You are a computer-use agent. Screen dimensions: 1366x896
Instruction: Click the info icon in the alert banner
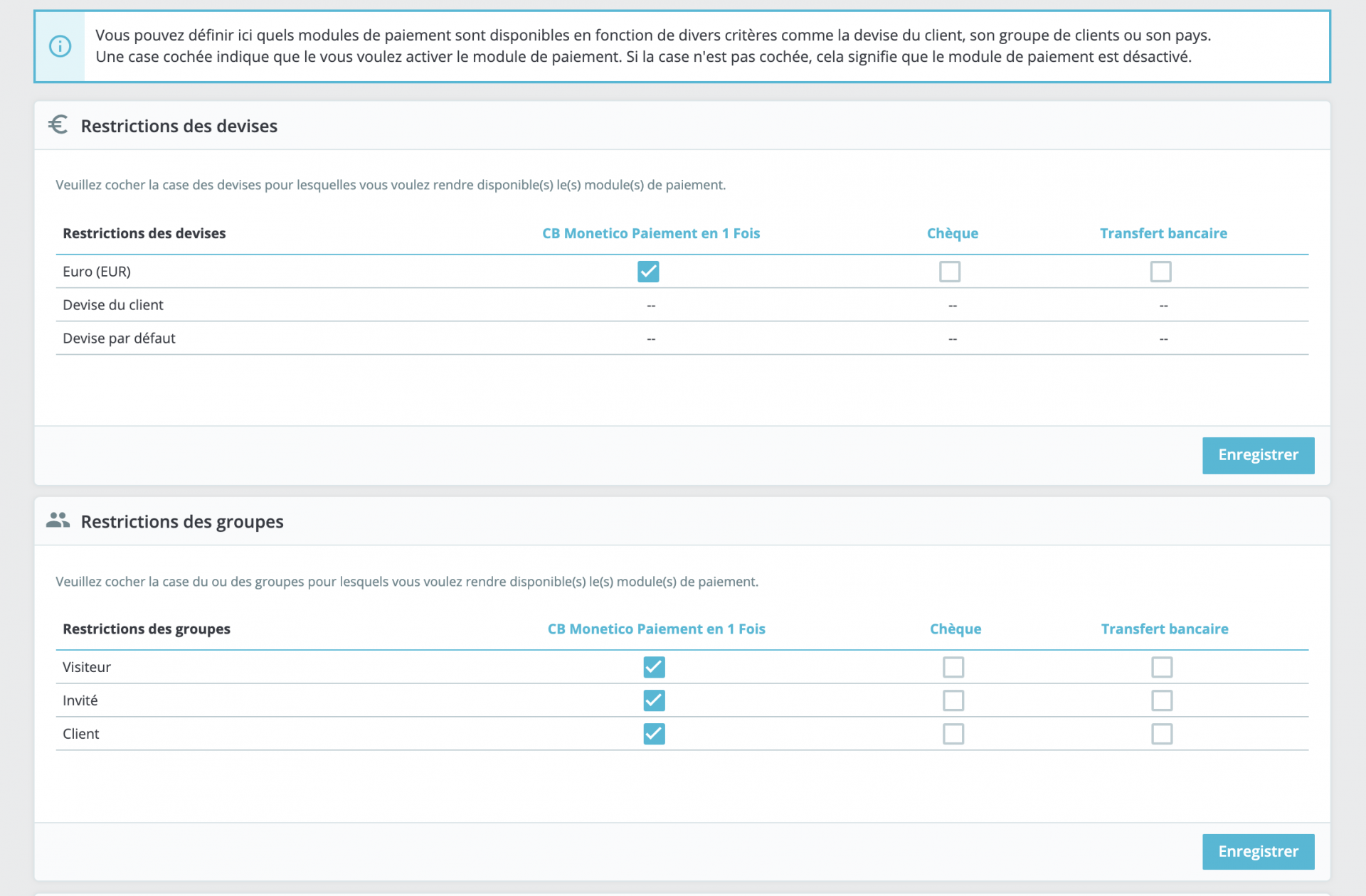[x=60, y=47]
